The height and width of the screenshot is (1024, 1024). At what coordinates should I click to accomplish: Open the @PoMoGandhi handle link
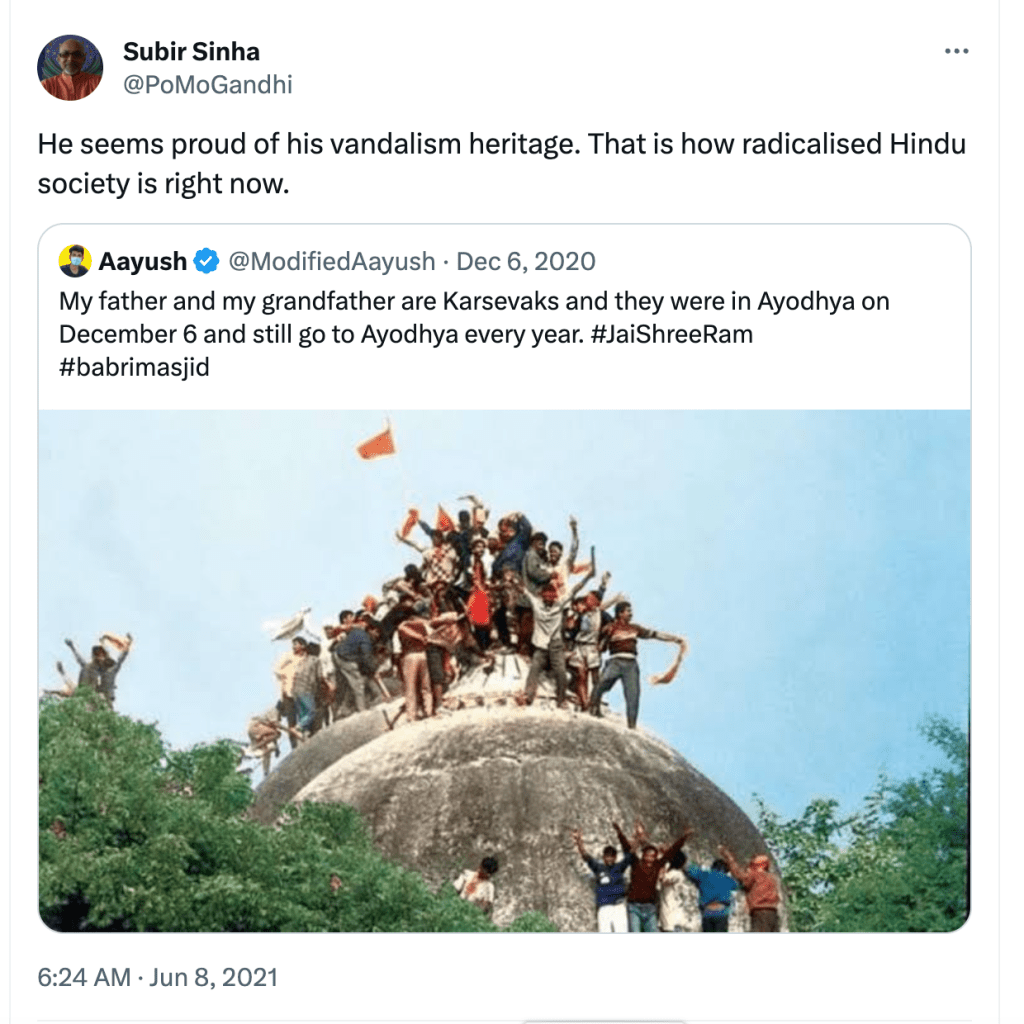pyautogui.click(x=207, y=85)
